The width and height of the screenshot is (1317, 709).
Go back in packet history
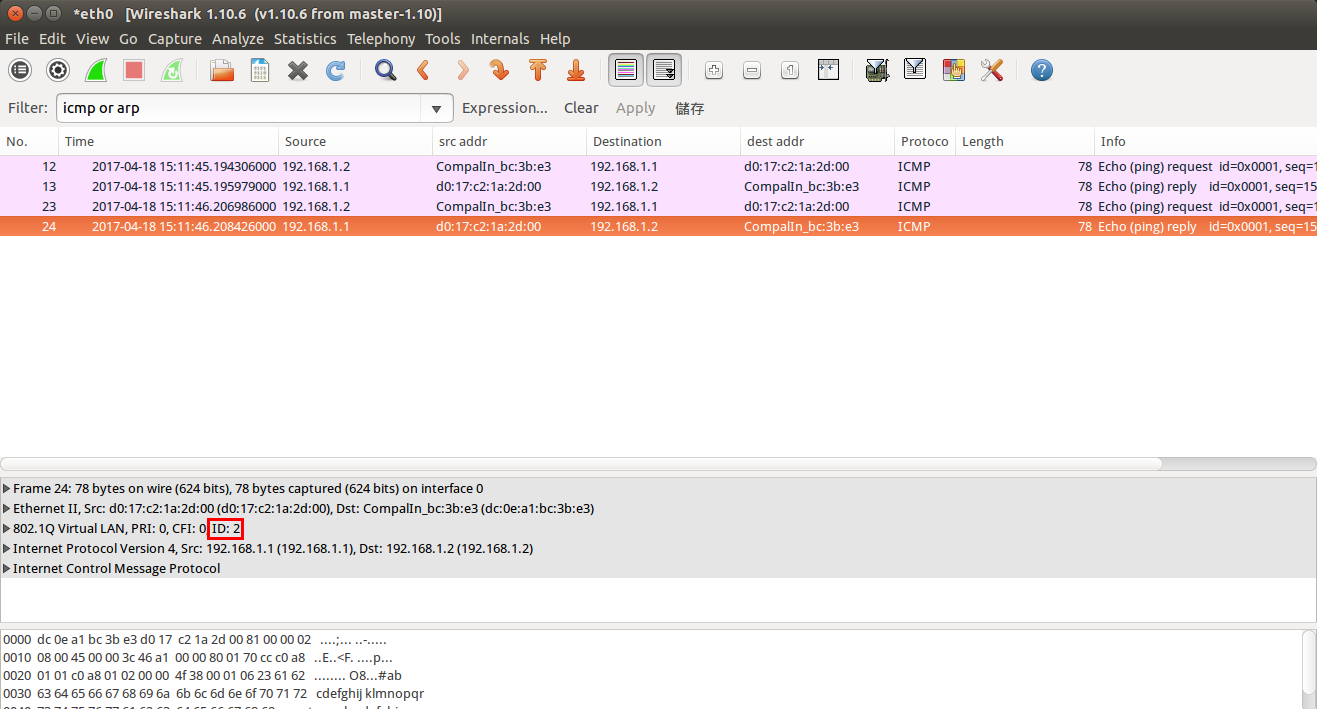423,70
